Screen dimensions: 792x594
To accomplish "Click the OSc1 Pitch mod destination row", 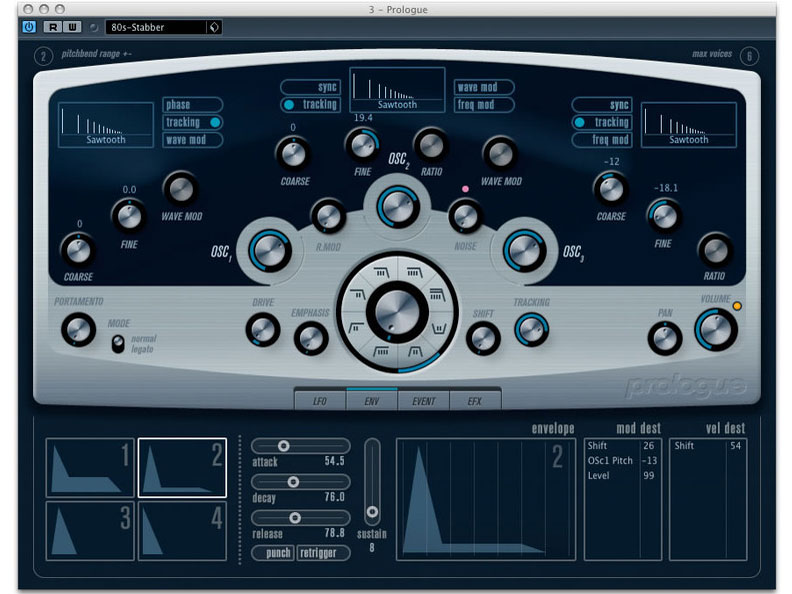I will [622, 461].
